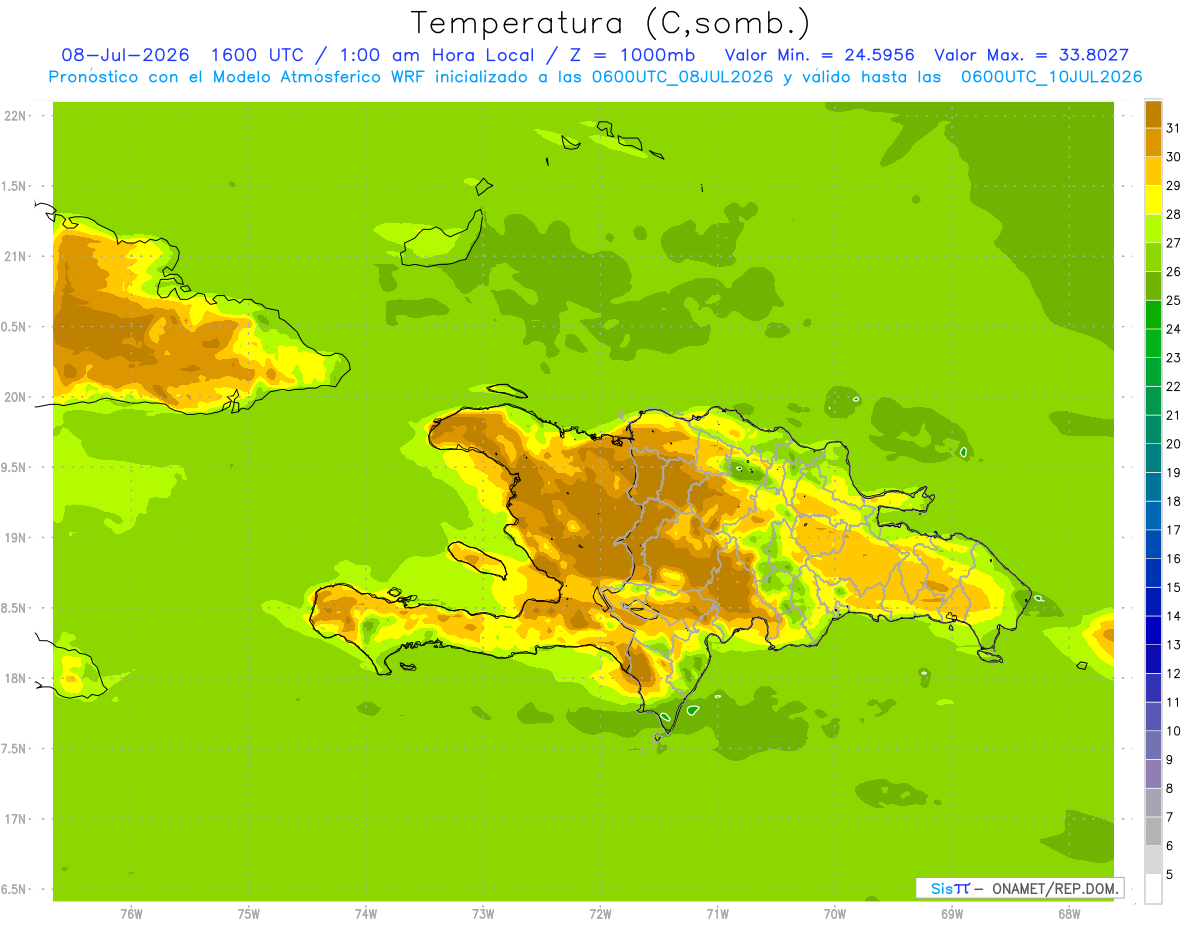This screenshot has width=1200, height=927.
Task: Click legend color band between 15 and 16
Action: [x=1153, y=573]
